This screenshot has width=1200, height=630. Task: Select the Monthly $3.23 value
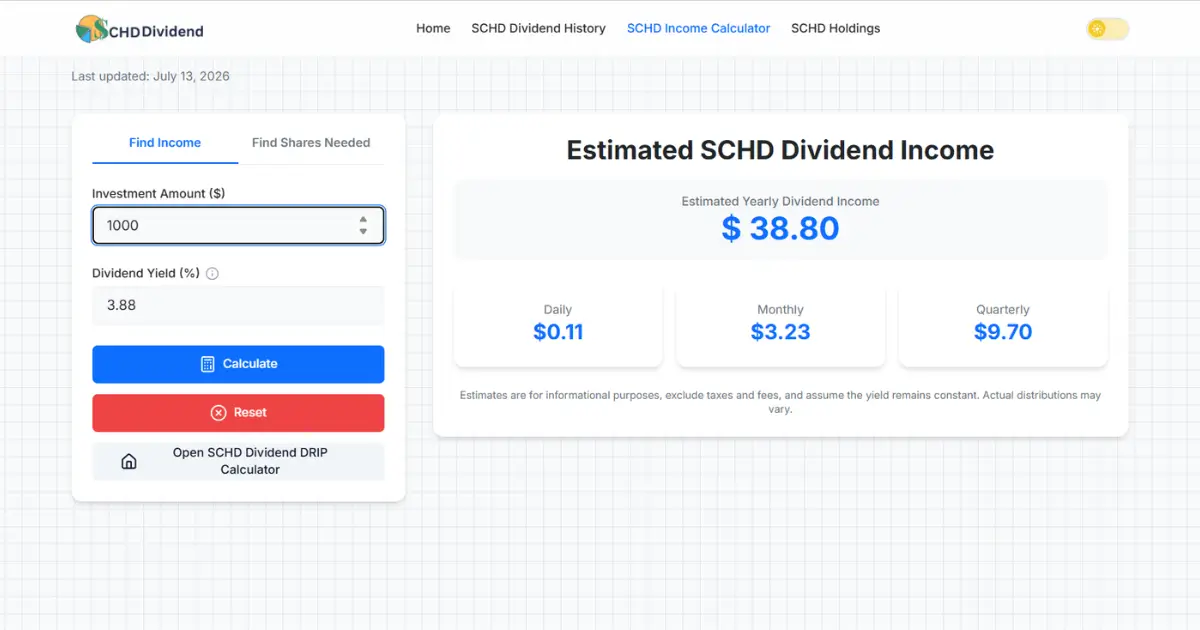780,332
